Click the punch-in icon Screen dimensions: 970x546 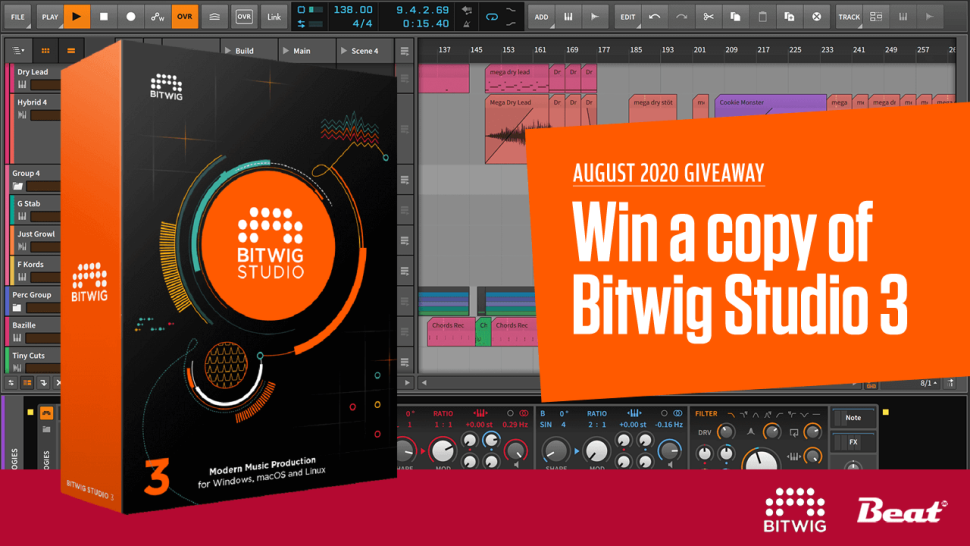coord(511,10)
